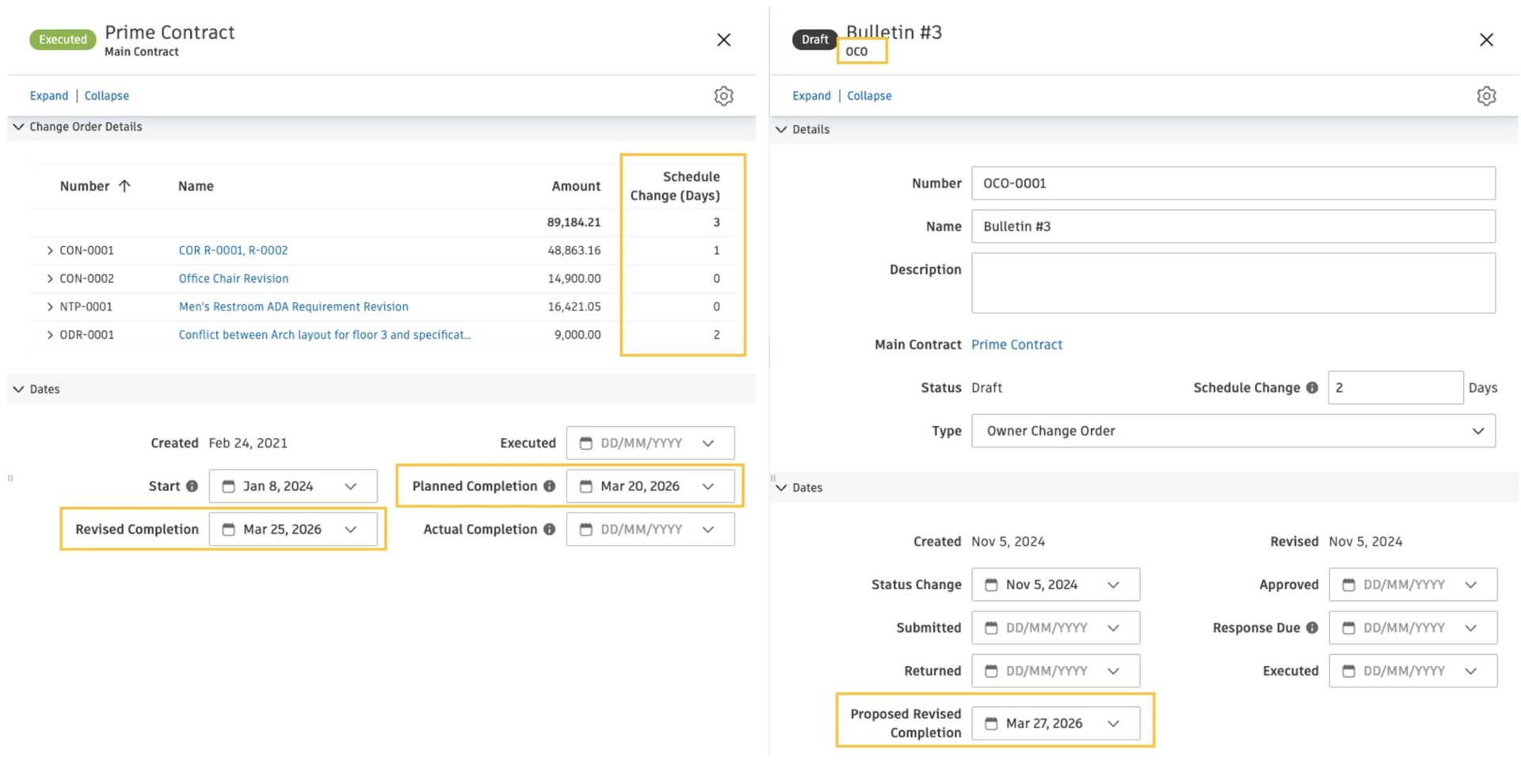Expand the ODR-0001 row
The width and height of the screenshot is (1521, 784).
[50, 335]
